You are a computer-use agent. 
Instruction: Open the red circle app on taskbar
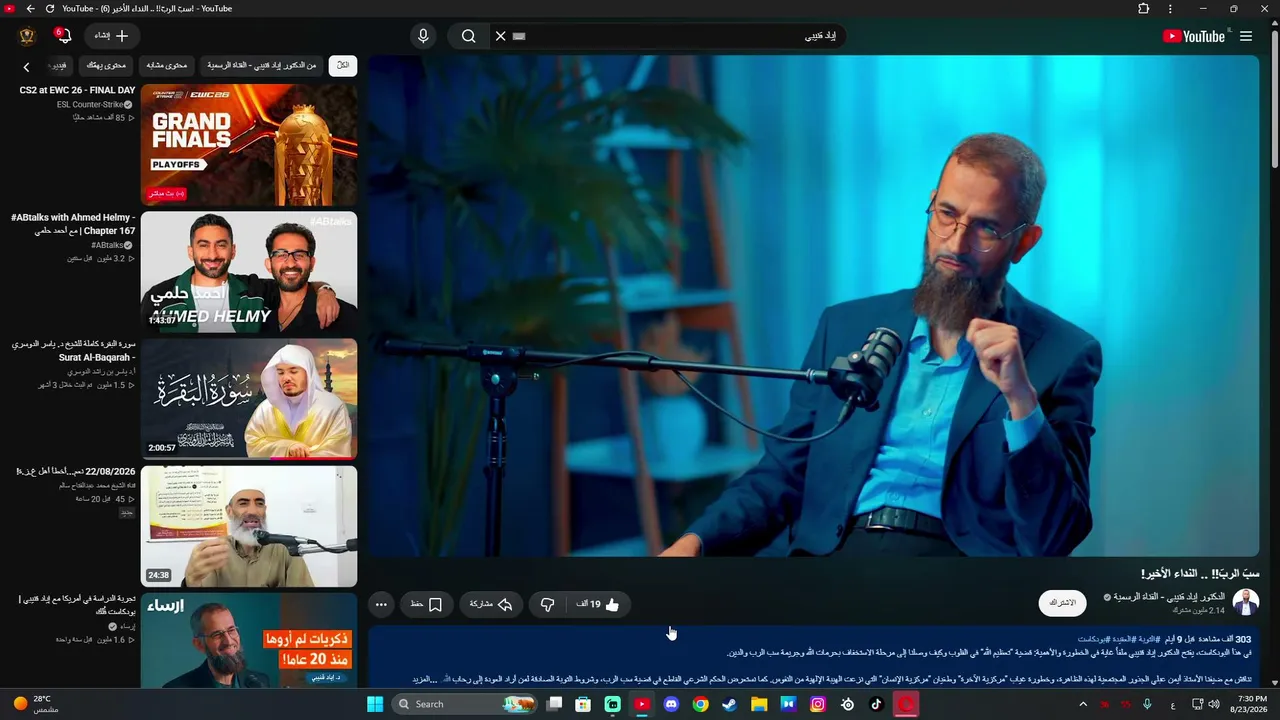pyautogui.click(x=906, y=704)
